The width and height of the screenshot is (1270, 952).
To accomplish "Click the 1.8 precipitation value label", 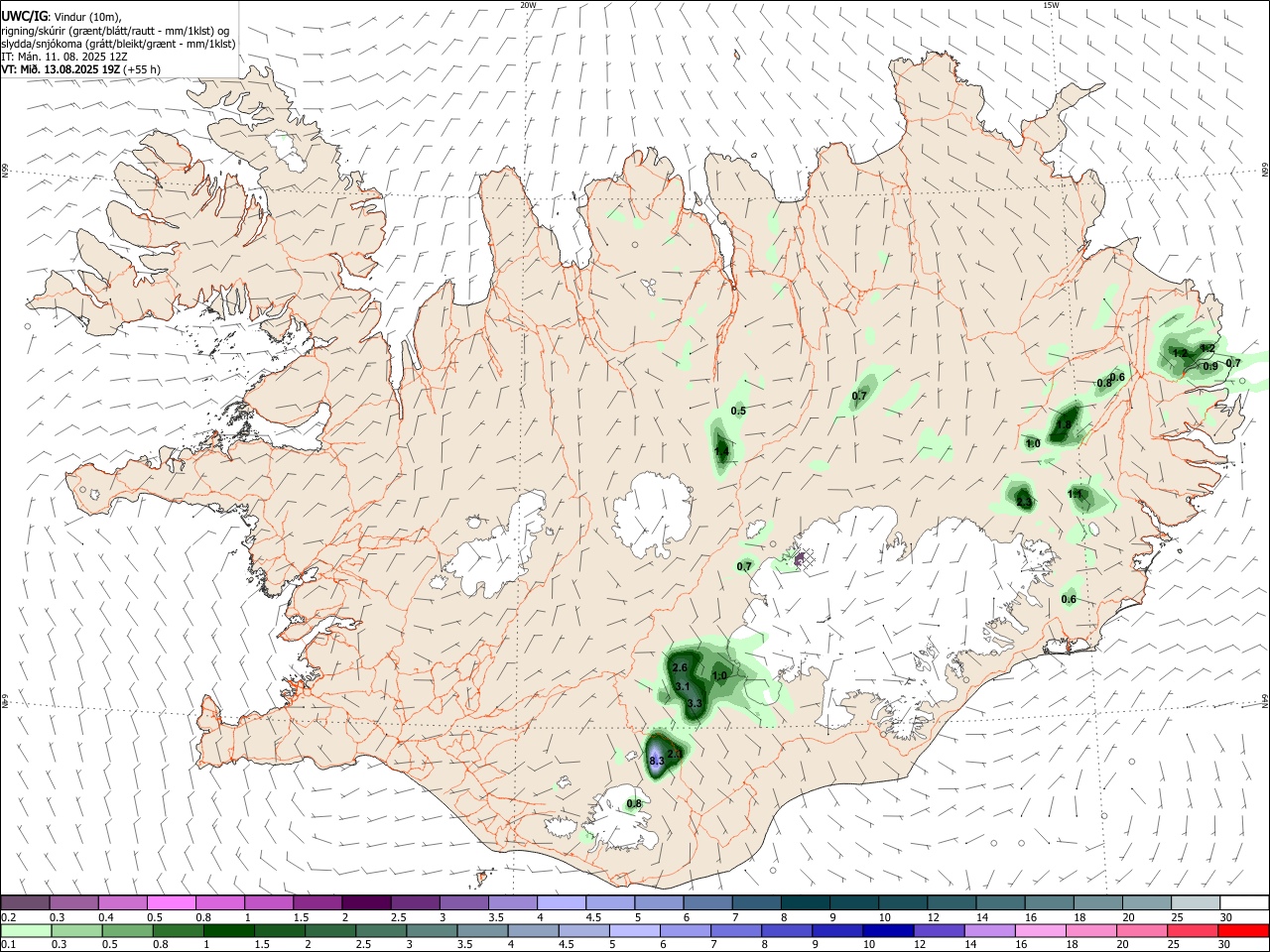I will [1064, 424].
